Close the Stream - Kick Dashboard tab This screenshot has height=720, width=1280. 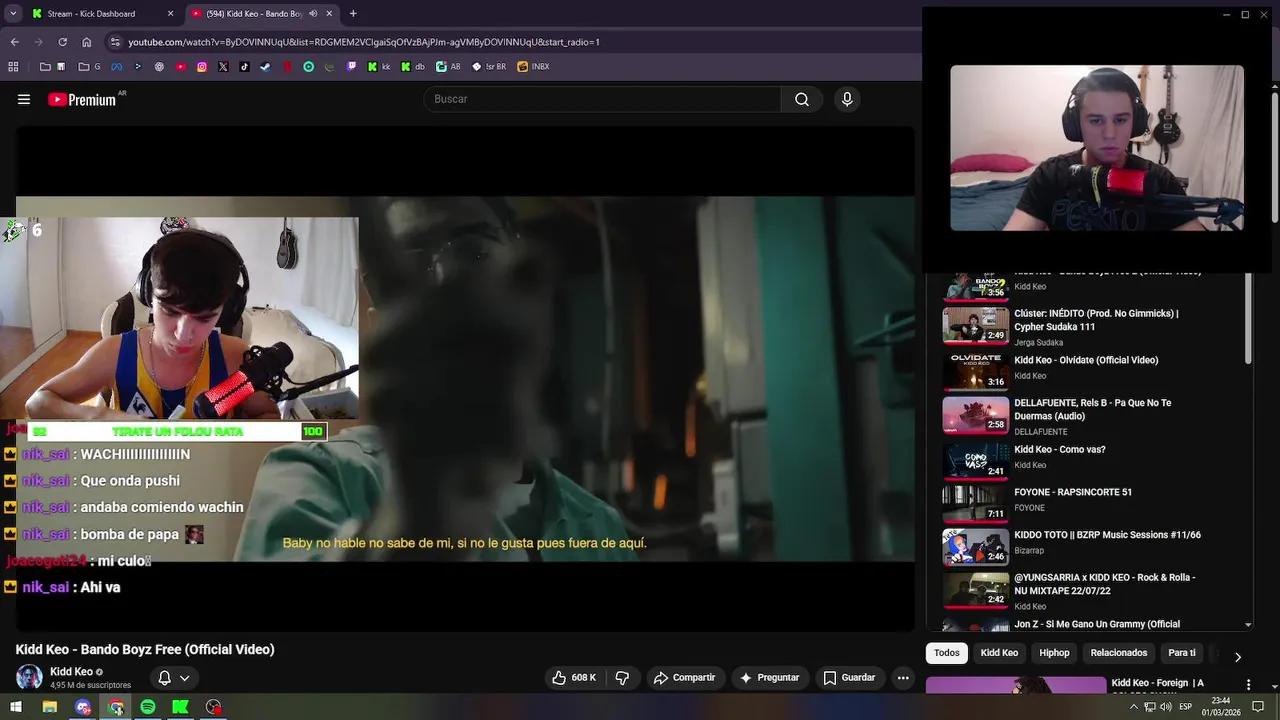(170, 14)
